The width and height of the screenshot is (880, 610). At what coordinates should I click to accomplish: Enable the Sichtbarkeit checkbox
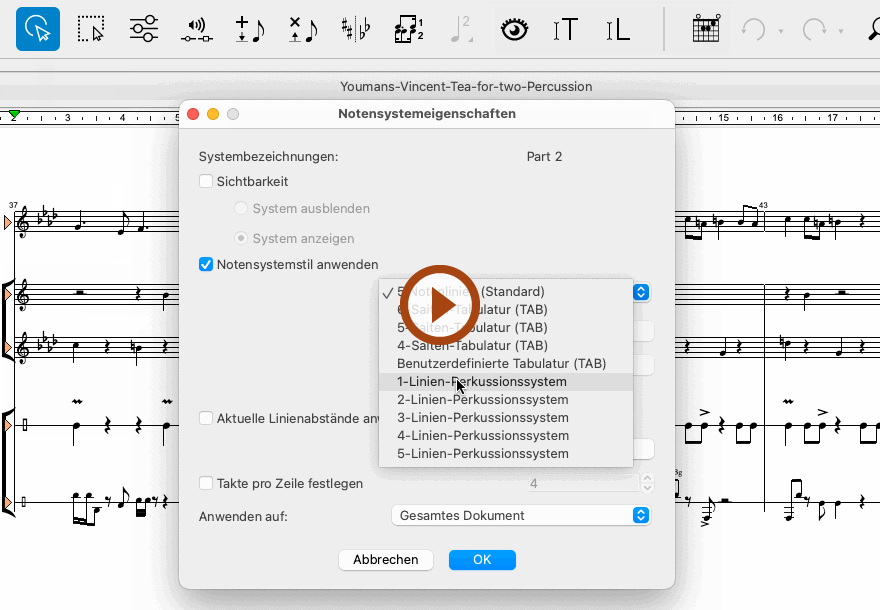coord(206,182)
